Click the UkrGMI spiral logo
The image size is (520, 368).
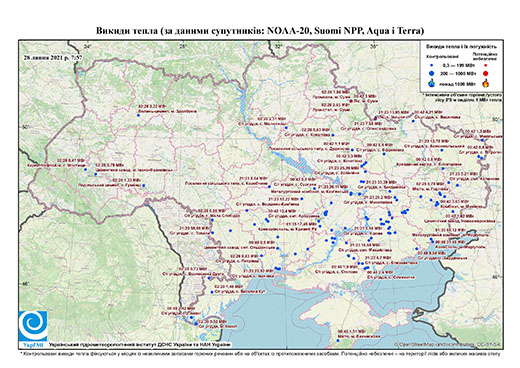pos(33,326)
